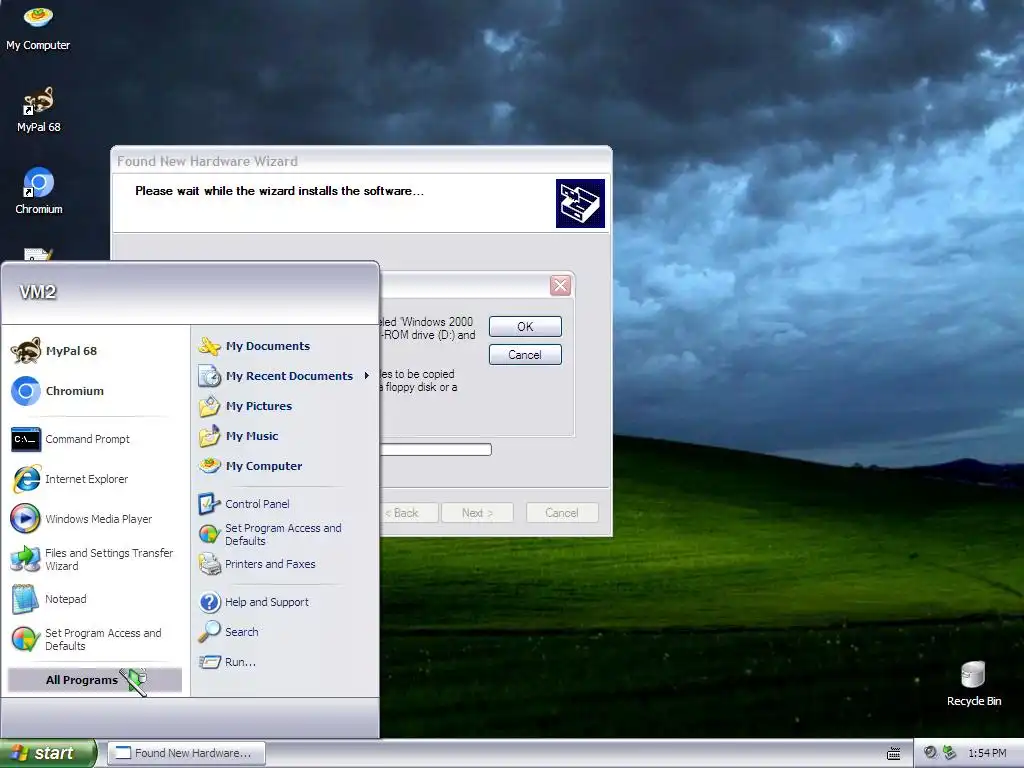
Task: Select My Computer desktop shortcut
Action: click(x=38, y=29)
